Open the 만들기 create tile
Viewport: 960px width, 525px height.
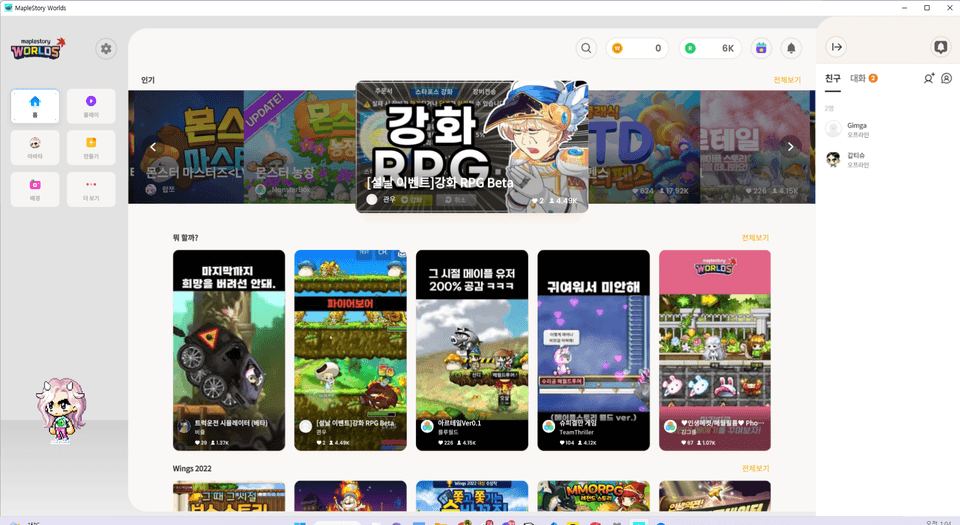[91, 147]
